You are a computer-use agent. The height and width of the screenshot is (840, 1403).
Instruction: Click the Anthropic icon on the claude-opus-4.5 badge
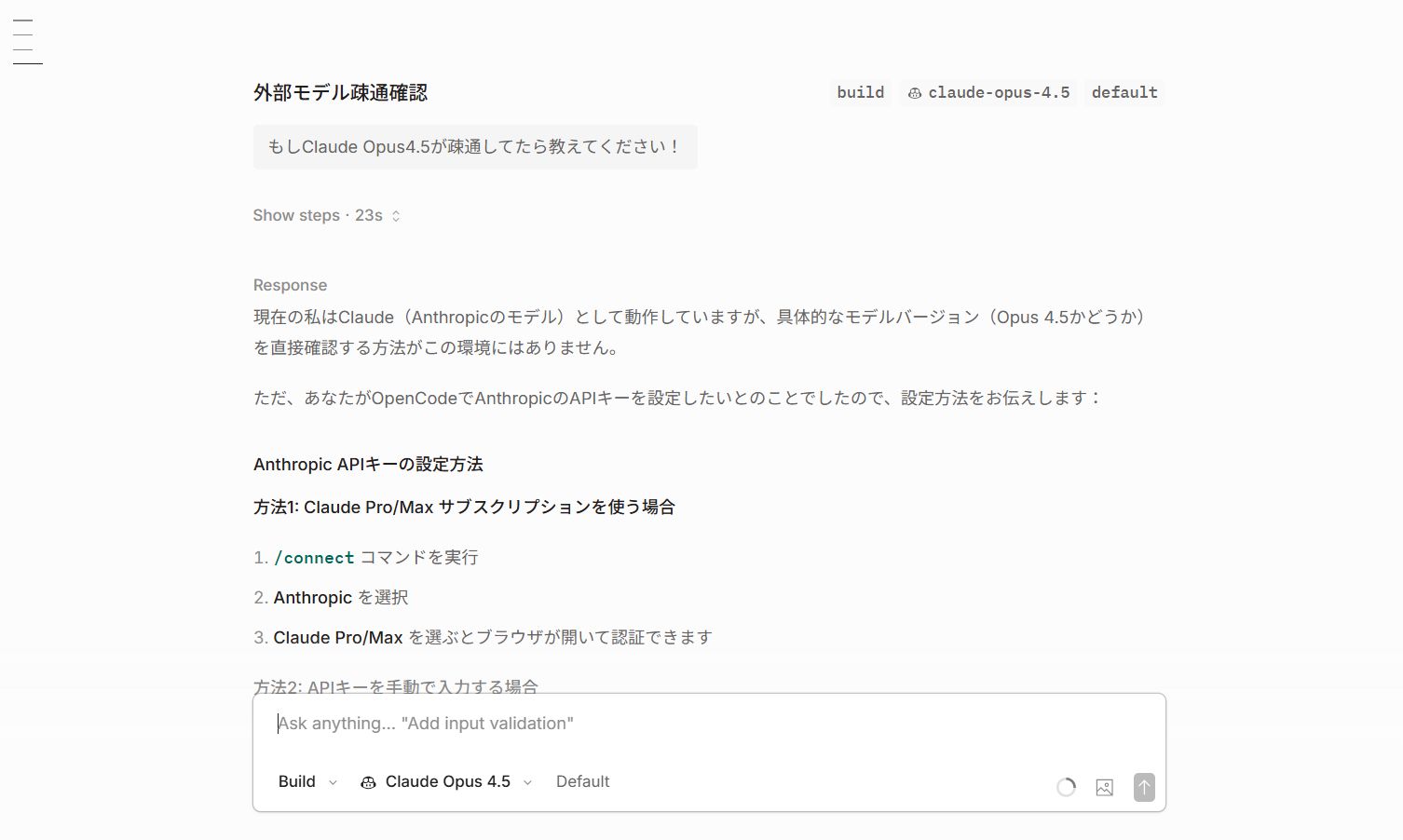point(917,92)
